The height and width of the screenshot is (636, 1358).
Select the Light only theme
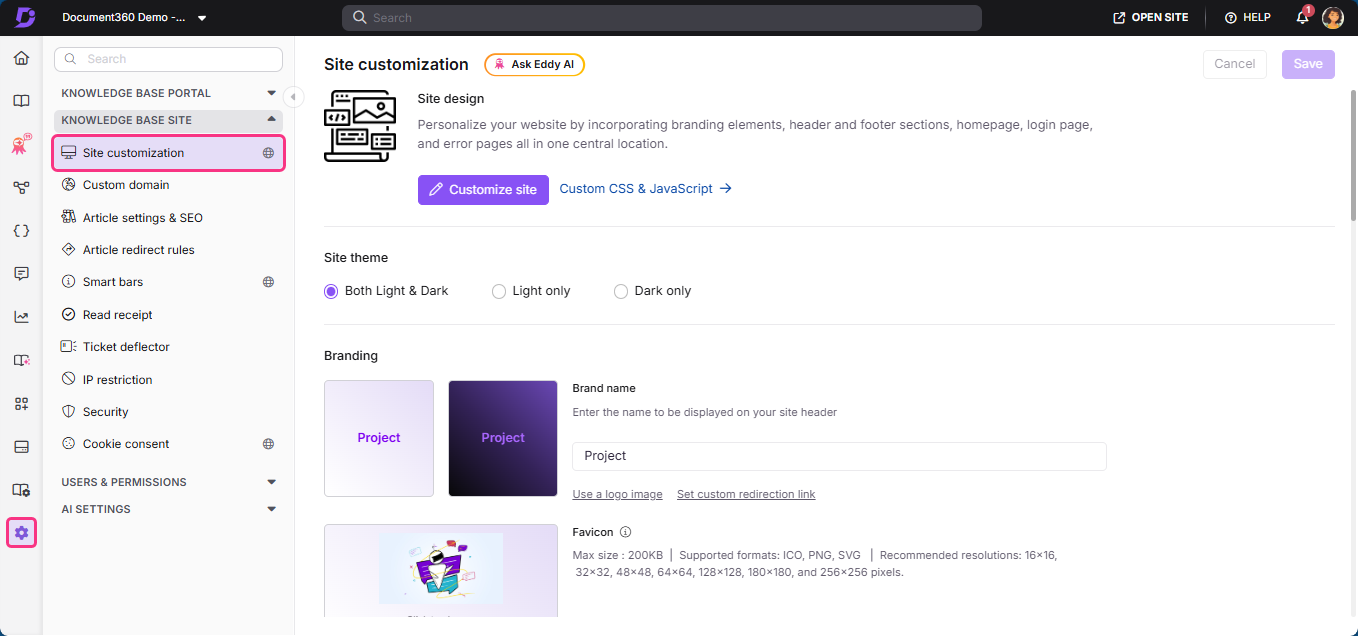(x=531, y=291)
